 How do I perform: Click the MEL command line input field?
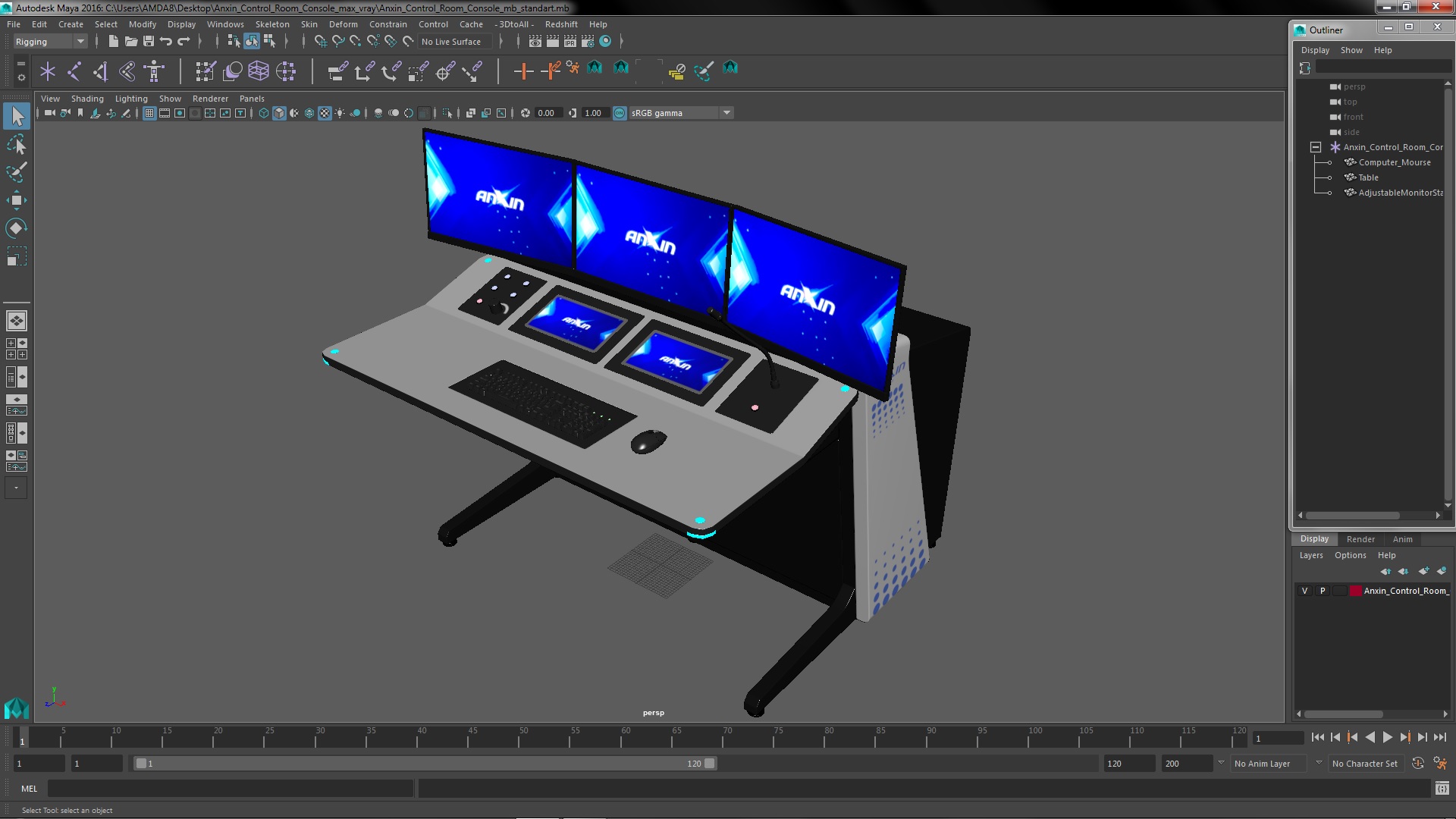point(231,789)
